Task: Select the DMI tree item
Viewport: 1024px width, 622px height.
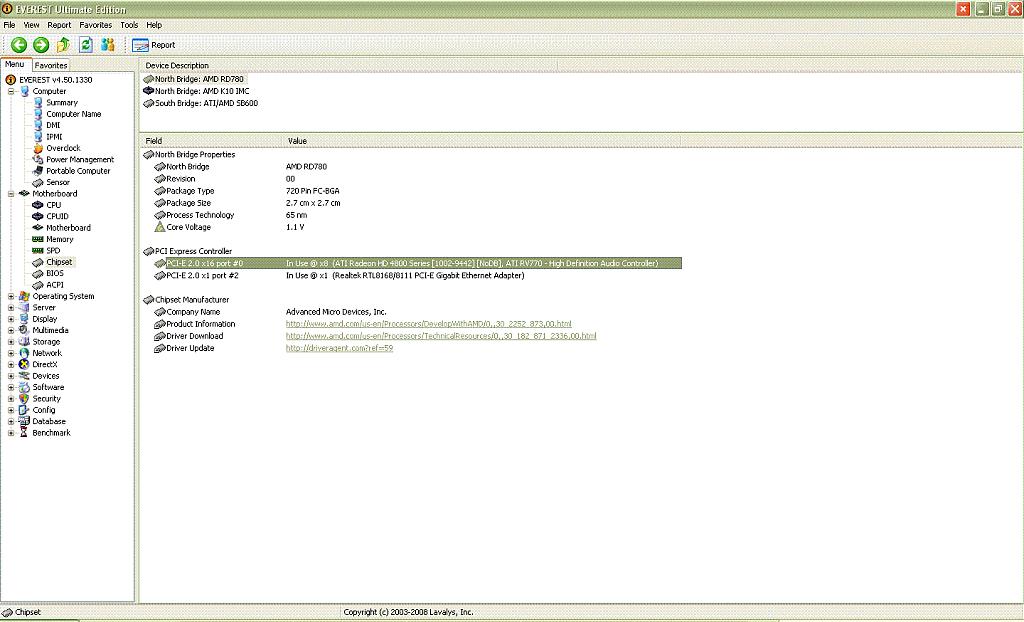Action: click(x=53, y=125)
